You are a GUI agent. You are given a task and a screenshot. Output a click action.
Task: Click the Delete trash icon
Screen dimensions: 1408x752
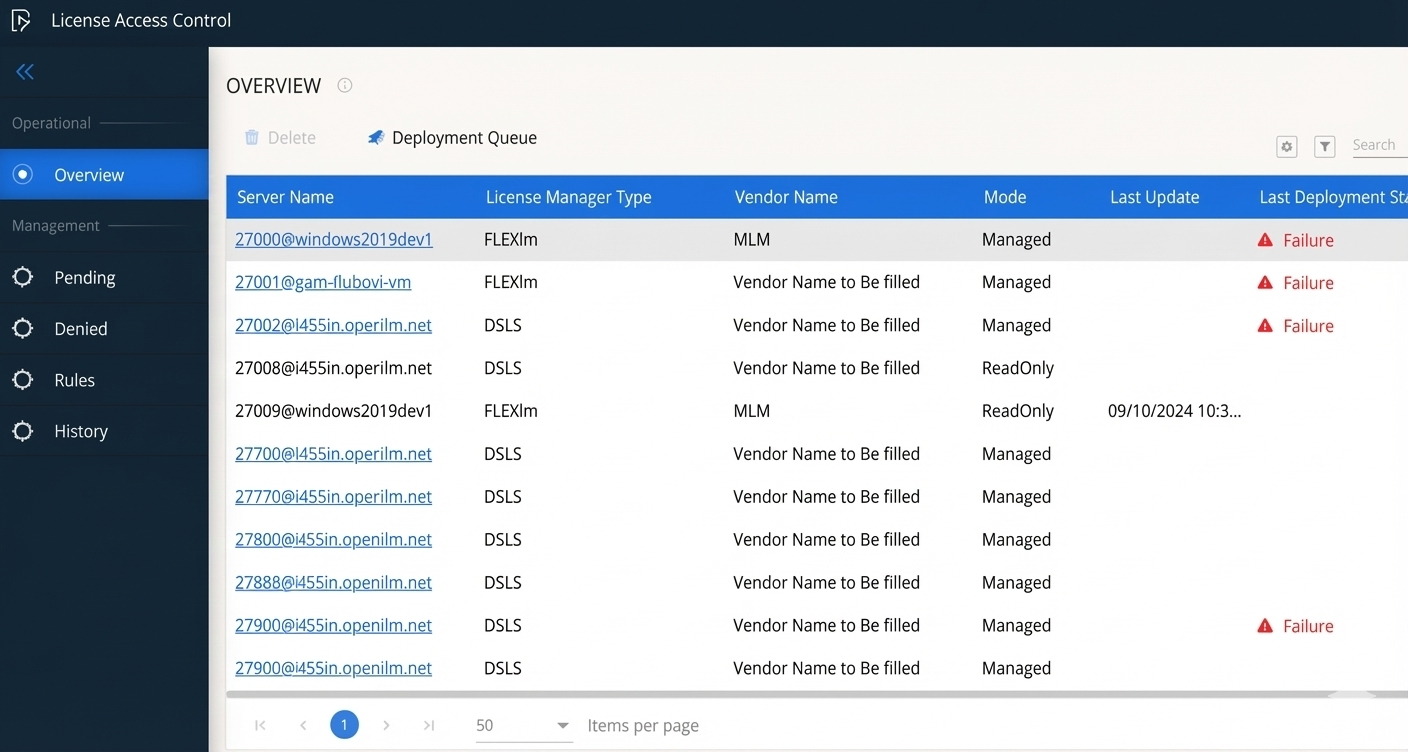(252, 138)
